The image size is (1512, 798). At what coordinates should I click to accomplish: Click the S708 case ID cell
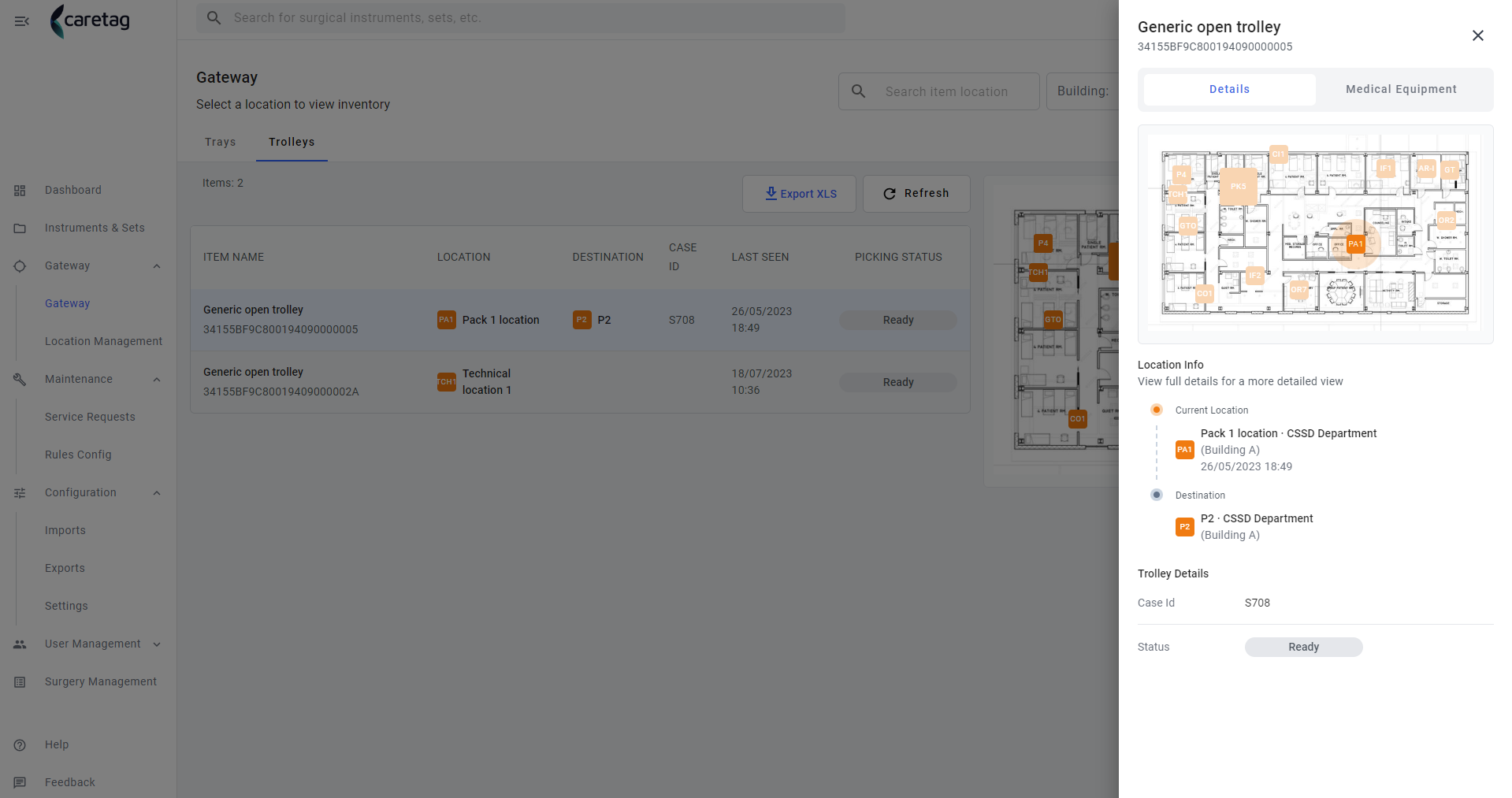[x=682, y=320]
